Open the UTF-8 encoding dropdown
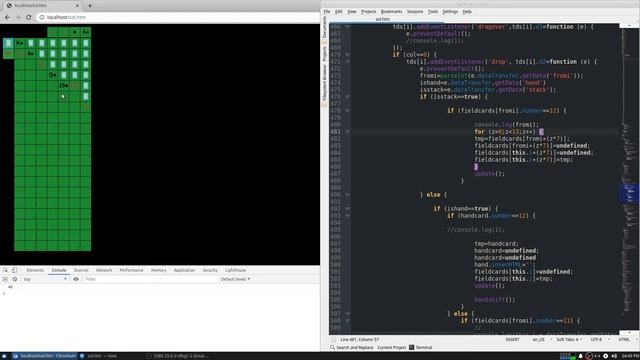Screen dimensions: 640x360 pyautogui.click(x=599, y=340)
